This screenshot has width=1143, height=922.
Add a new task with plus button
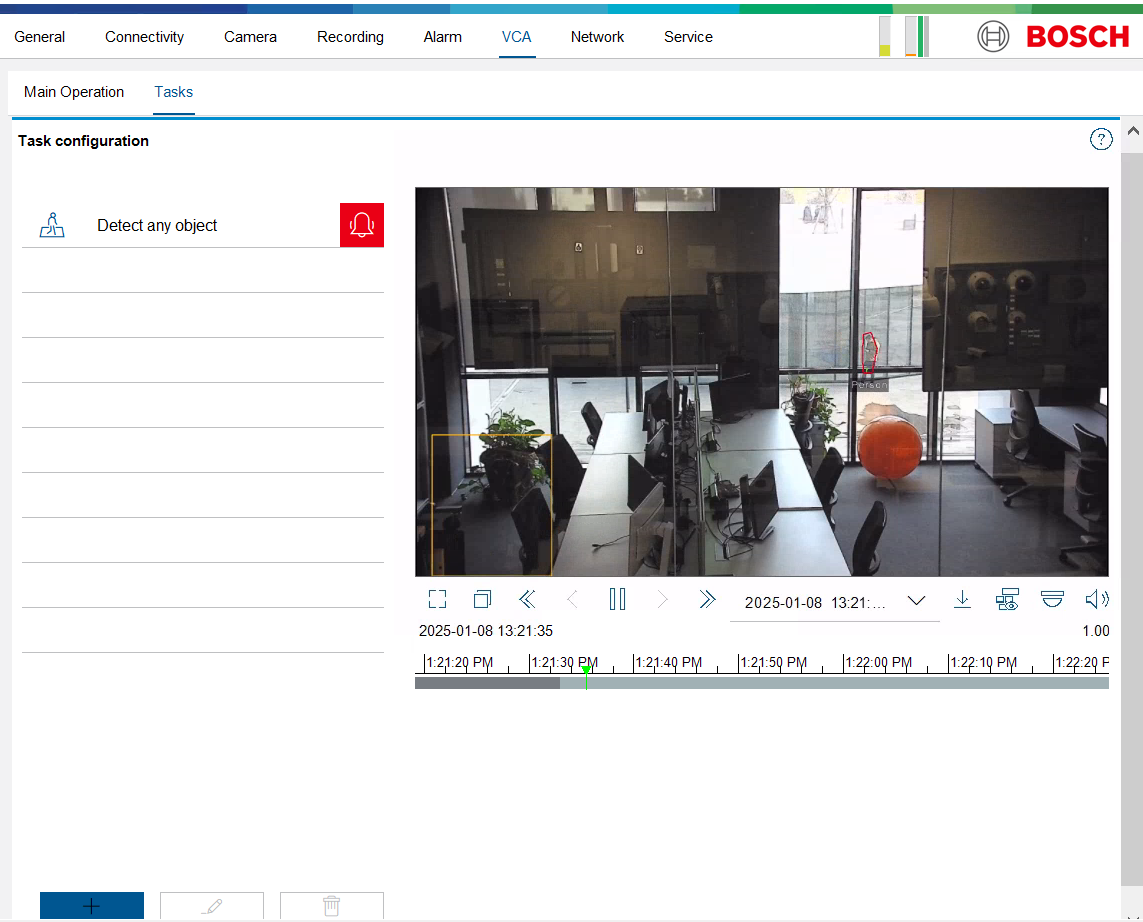(92, 906)
